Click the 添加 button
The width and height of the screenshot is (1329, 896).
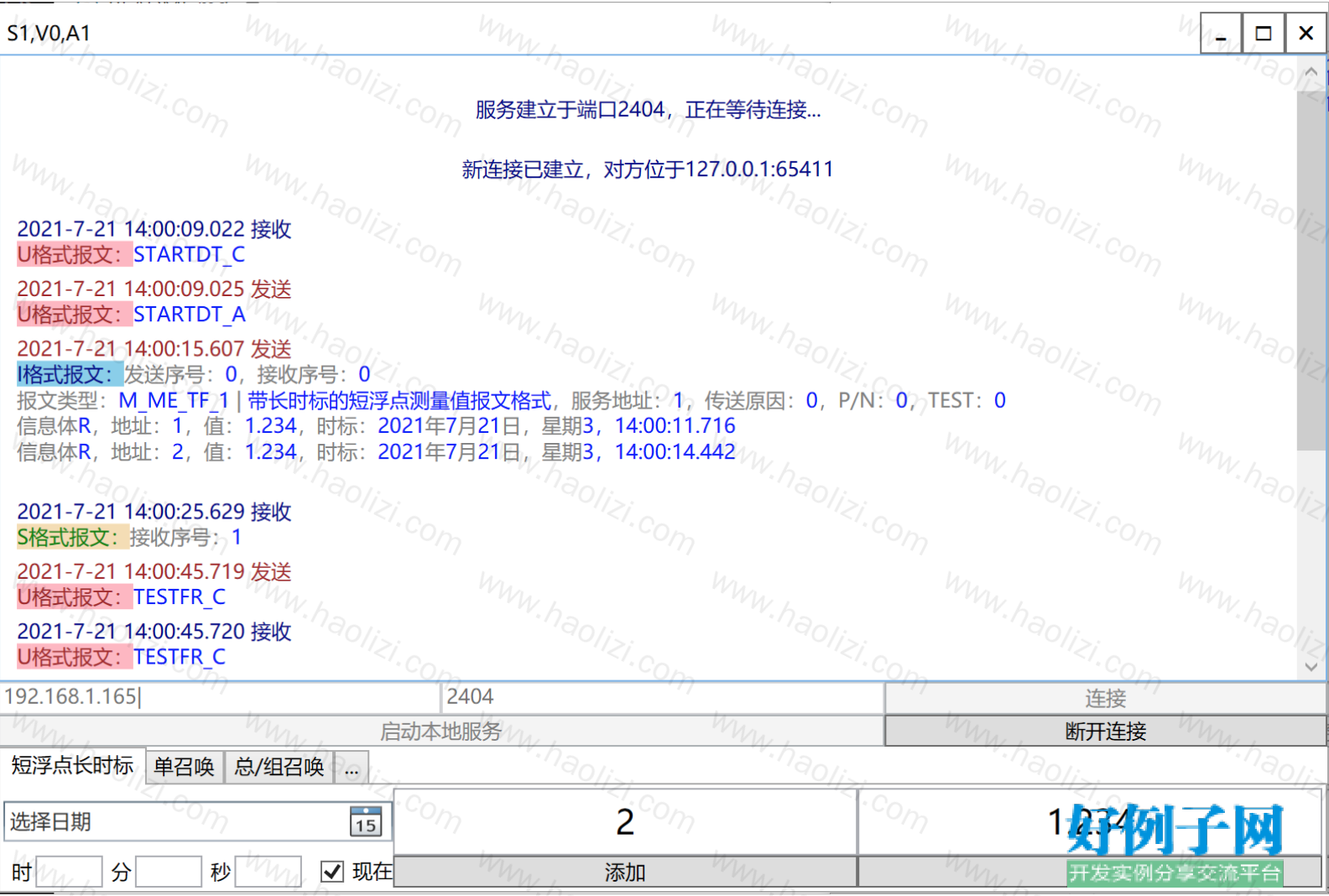[x=625, y=873]
